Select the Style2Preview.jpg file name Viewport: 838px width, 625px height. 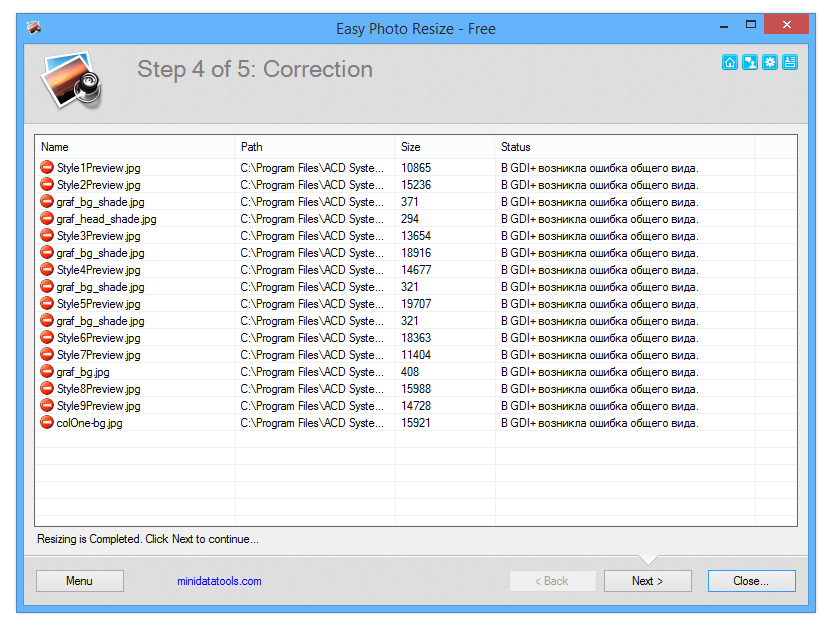point(99,185)
